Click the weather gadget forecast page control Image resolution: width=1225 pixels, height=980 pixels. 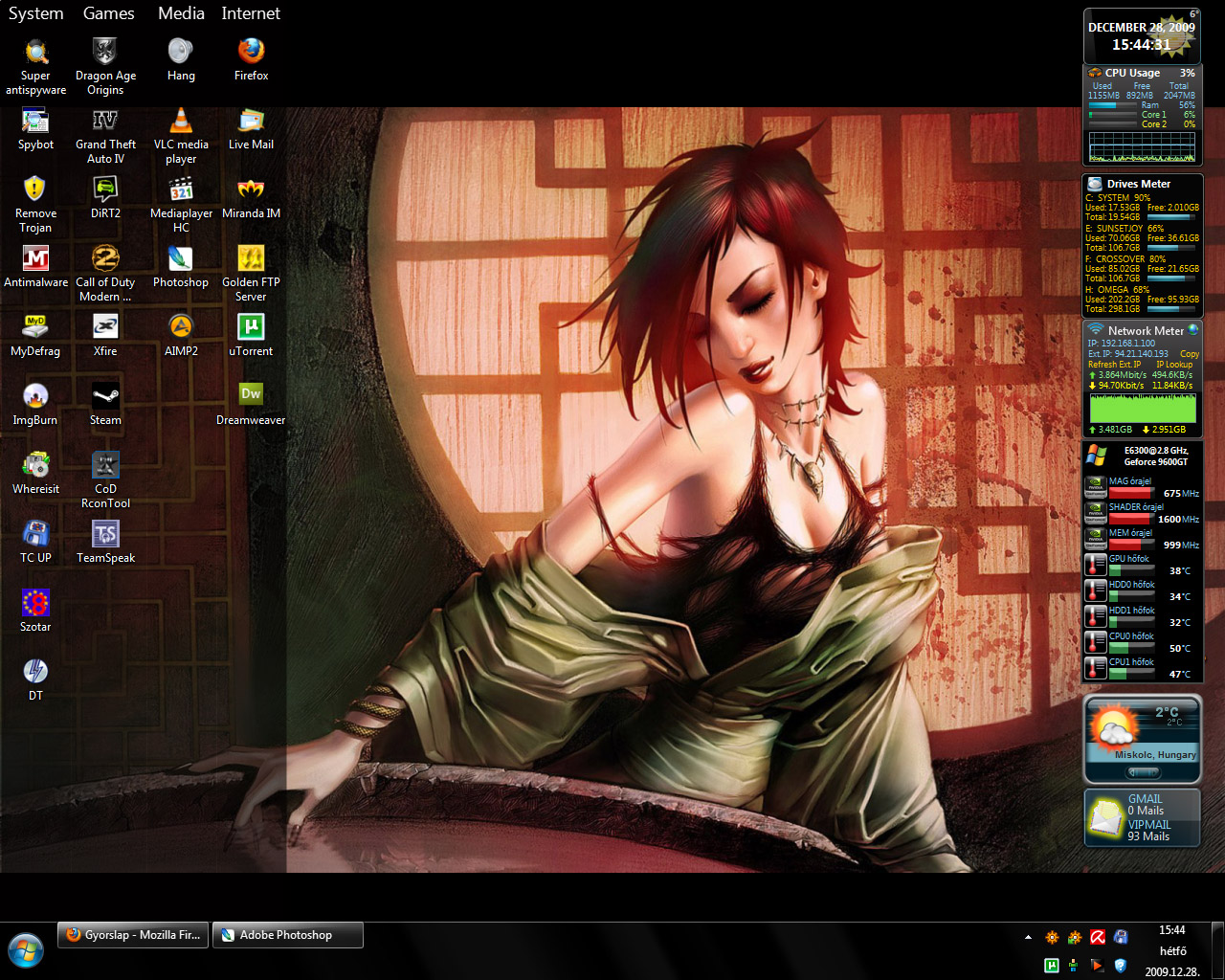click(1143, 772)
